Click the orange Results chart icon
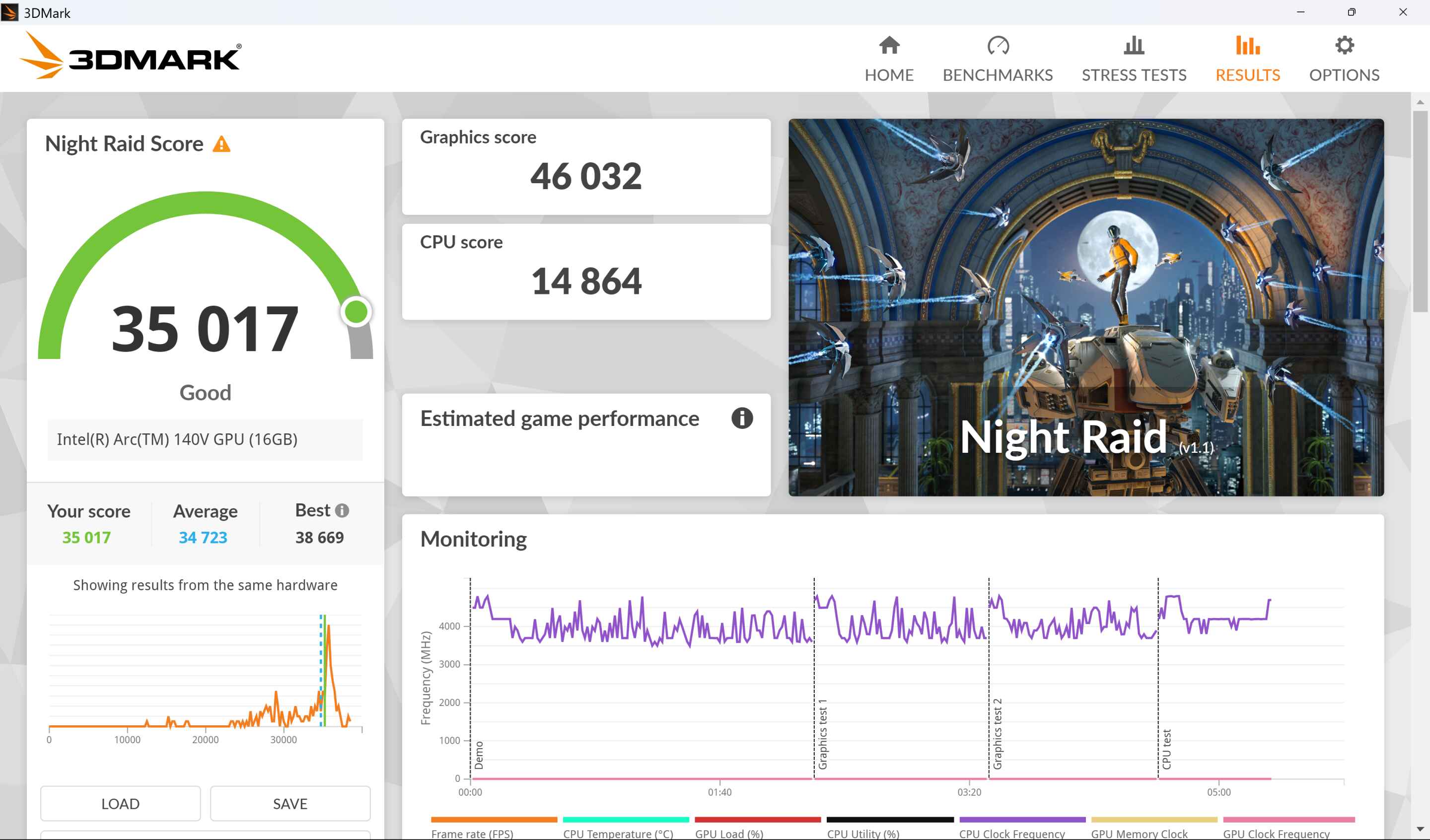 pyautogui.click(x=1247, y=45)
